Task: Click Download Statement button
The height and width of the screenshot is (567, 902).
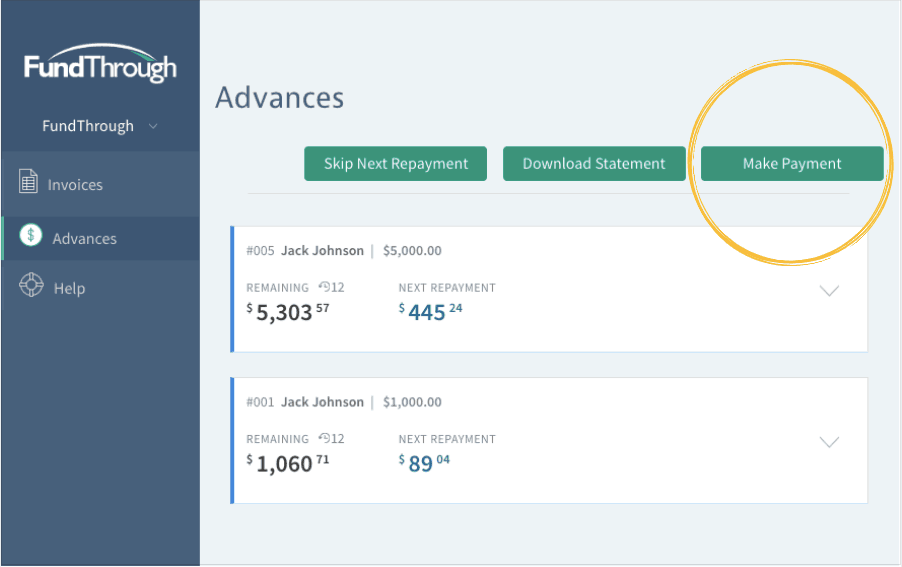Action: 594,164
